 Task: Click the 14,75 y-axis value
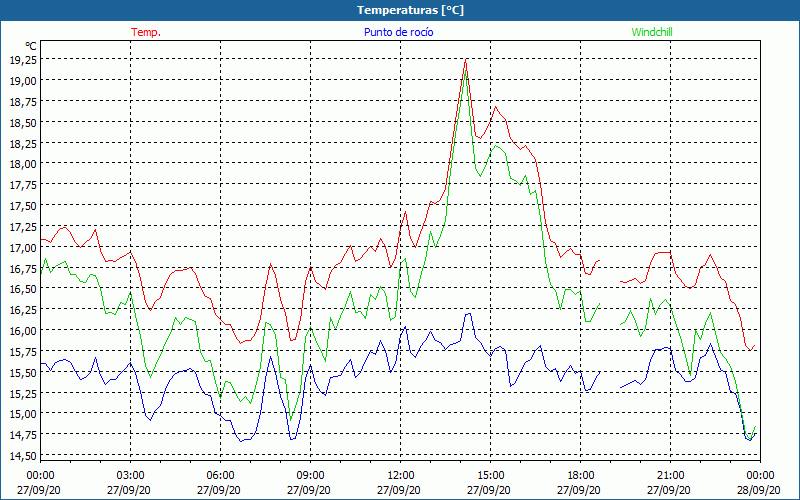(23, 435)
